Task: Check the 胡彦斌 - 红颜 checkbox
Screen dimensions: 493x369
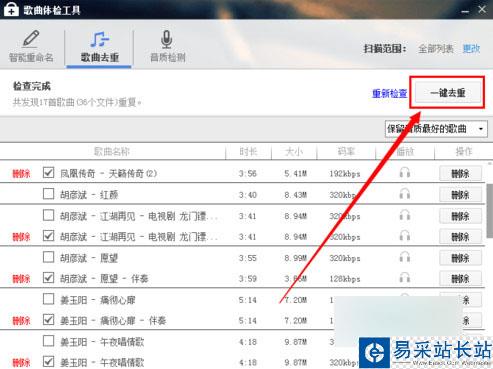Action: (x=48, y=194)
